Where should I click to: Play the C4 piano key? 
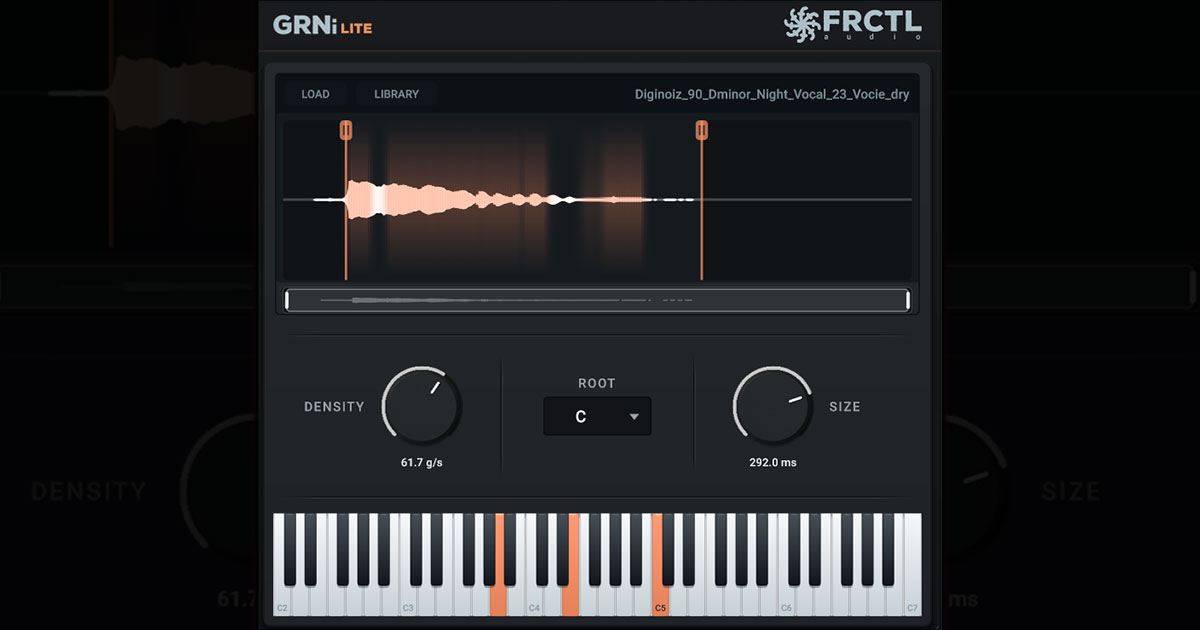[534, 600]
